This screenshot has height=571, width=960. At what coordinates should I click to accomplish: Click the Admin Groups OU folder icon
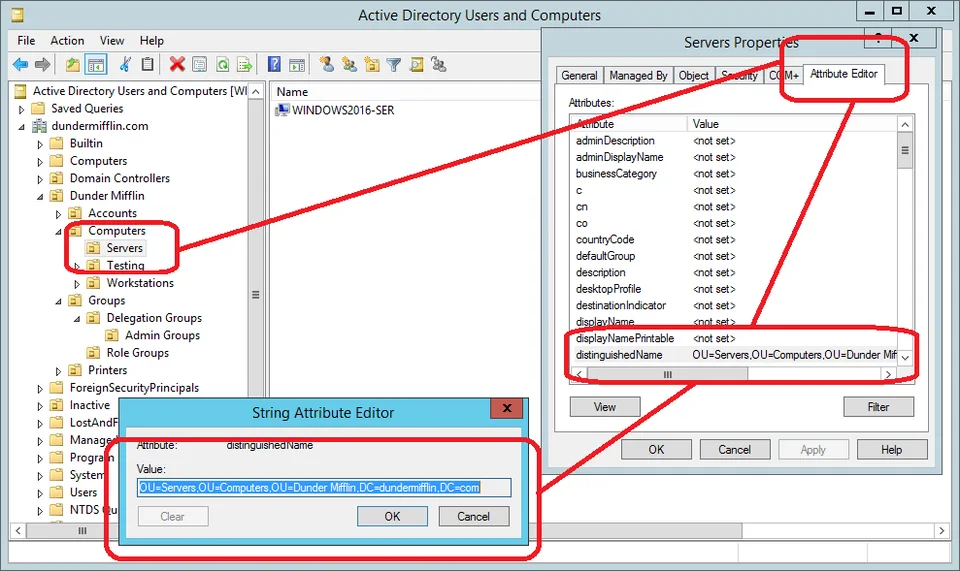point(111,335)
